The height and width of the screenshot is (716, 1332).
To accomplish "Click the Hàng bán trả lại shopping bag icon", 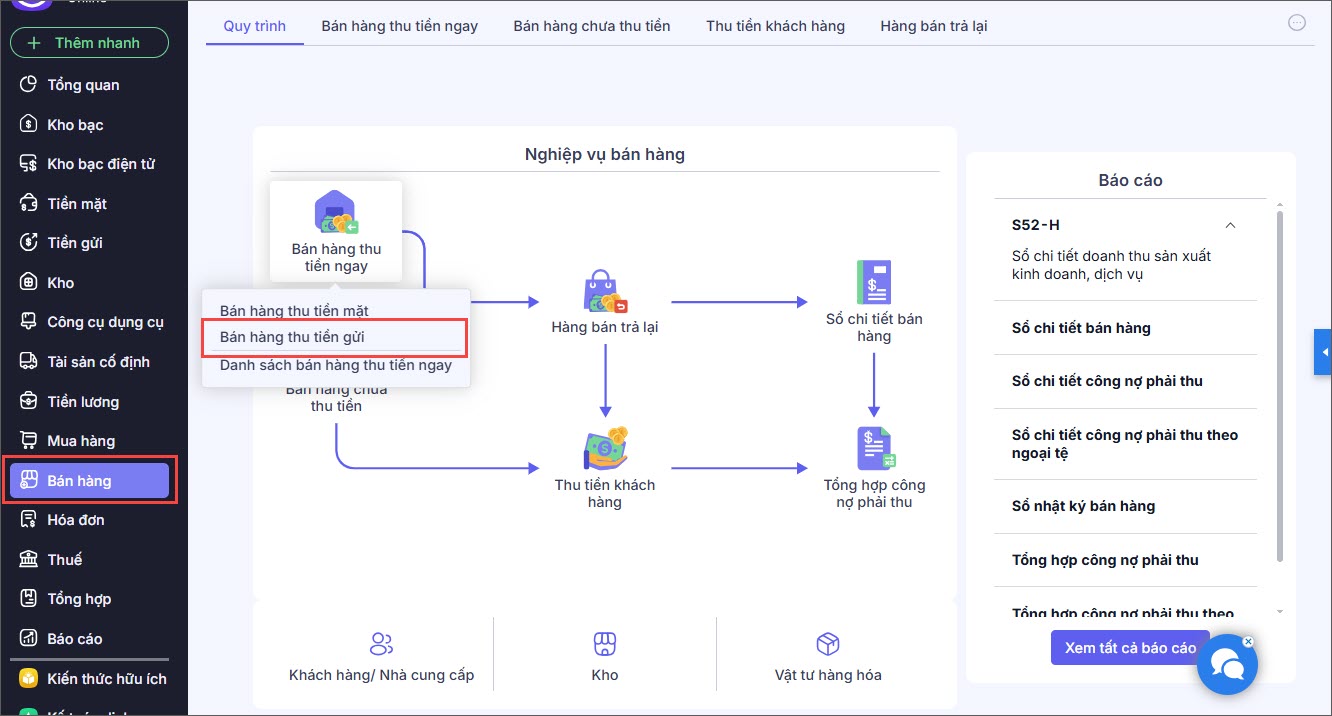I will [x=605, y=291].
